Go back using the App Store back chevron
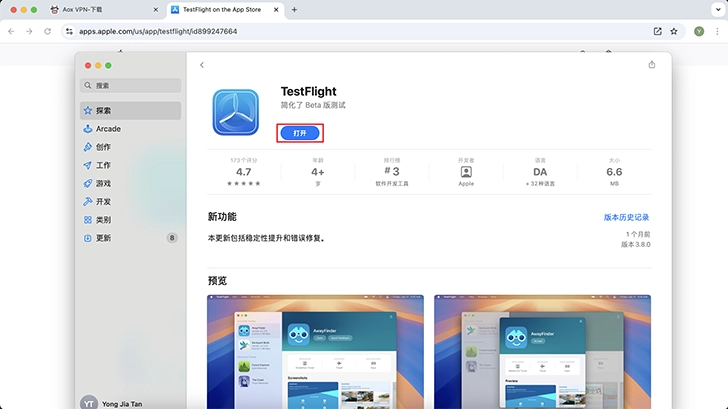 (x=202, y=65)
